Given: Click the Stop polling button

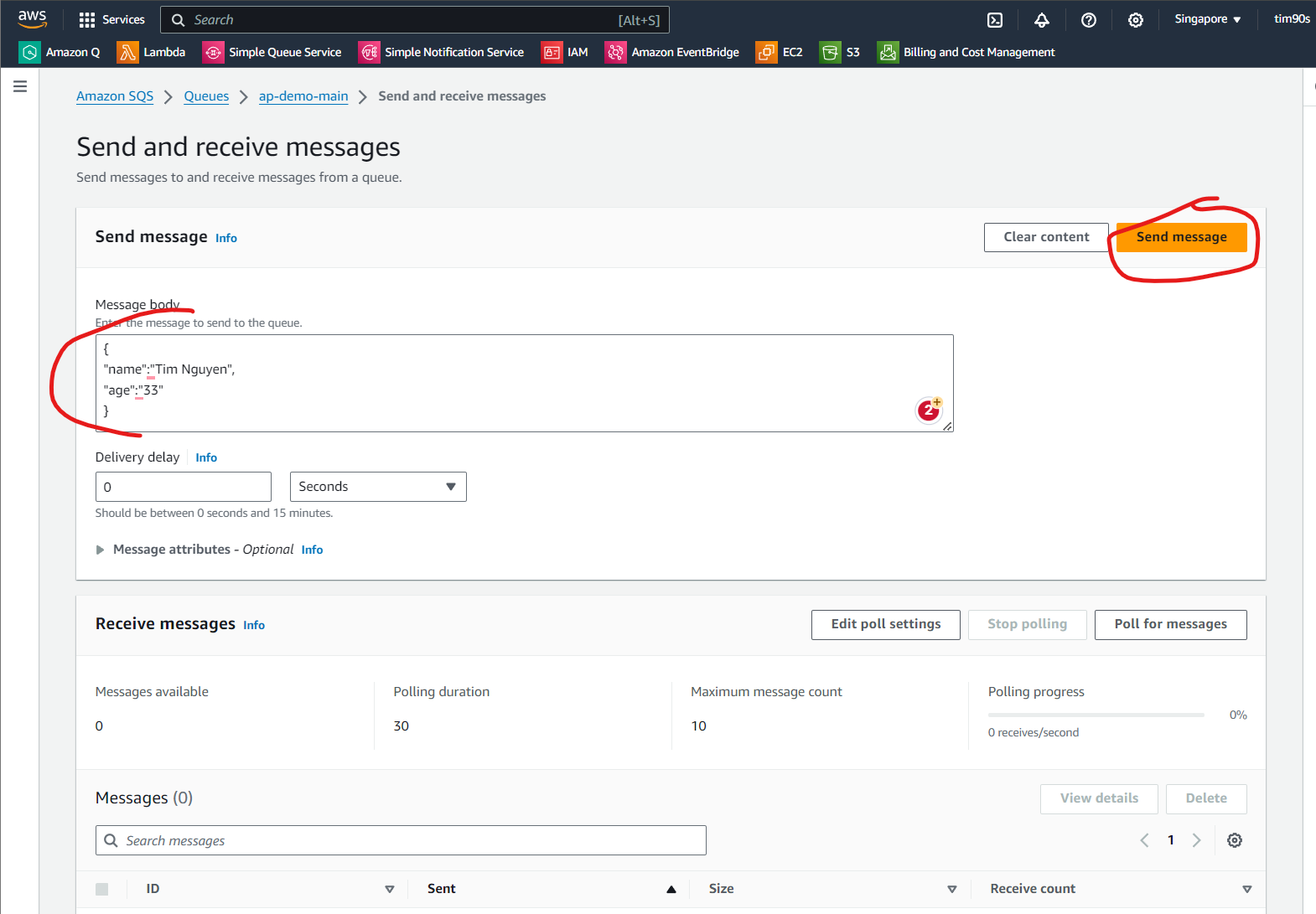Looking at the screenshot, I should [x=1028, y=624].
